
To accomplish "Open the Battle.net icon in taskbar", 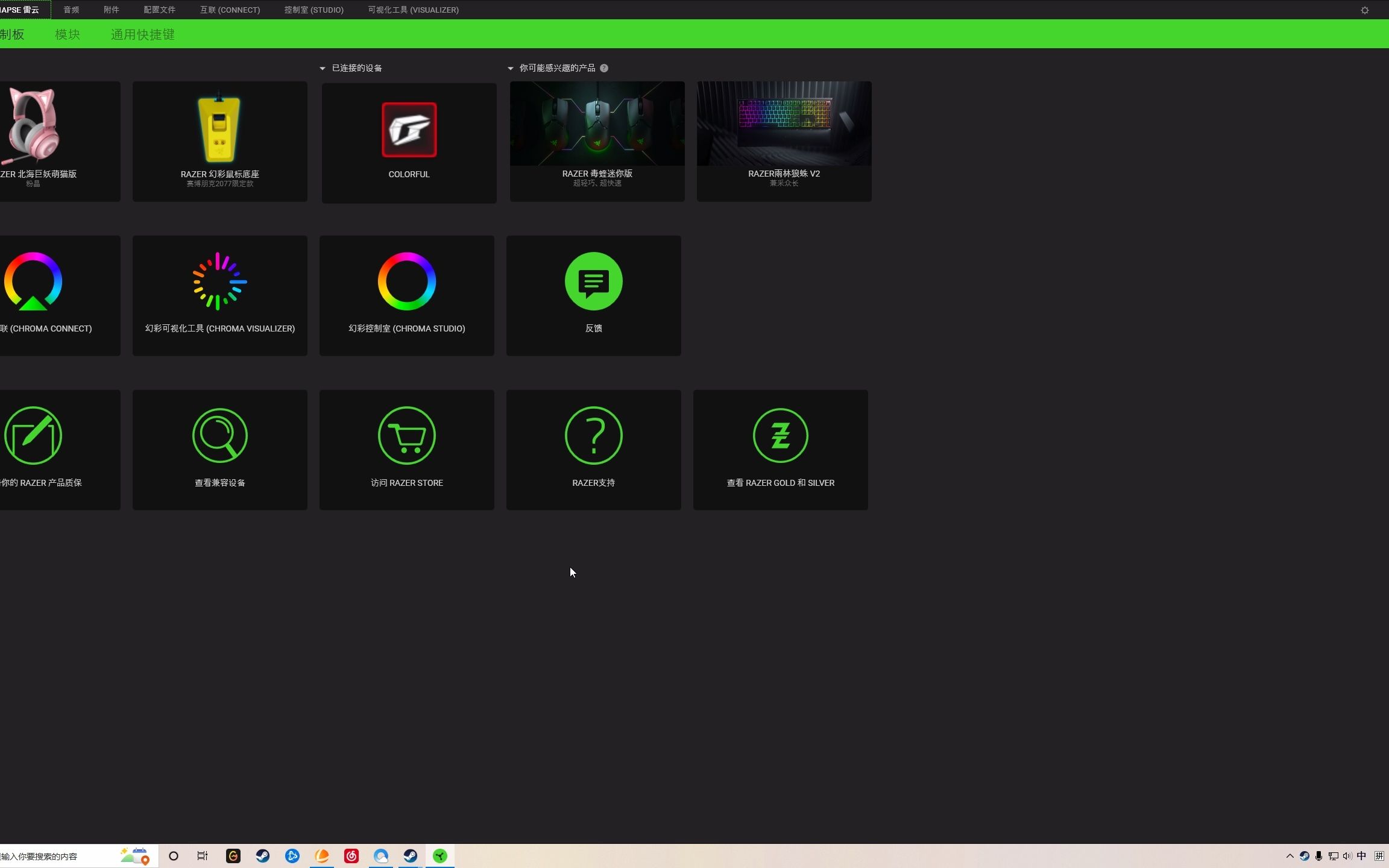I will [292, 856].
